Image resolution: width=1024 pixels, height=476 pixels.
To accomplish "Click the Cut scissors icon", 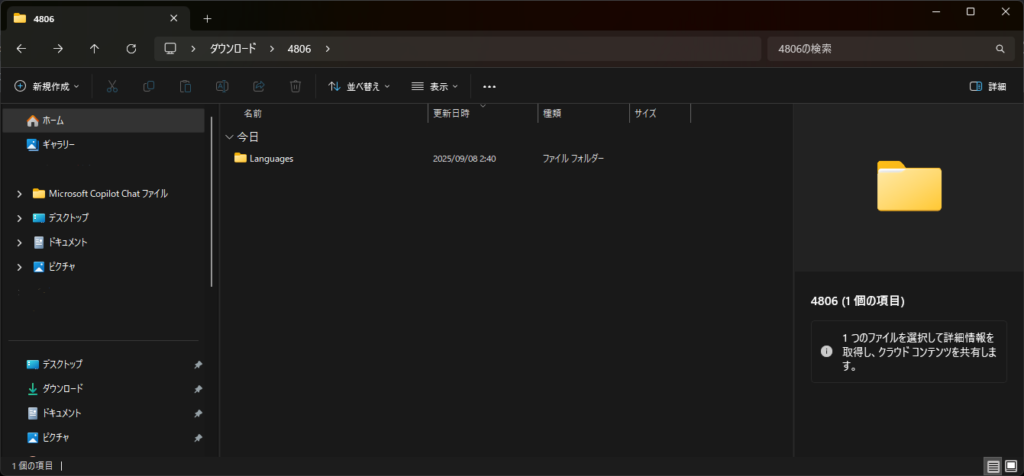I will click(112, 86).
